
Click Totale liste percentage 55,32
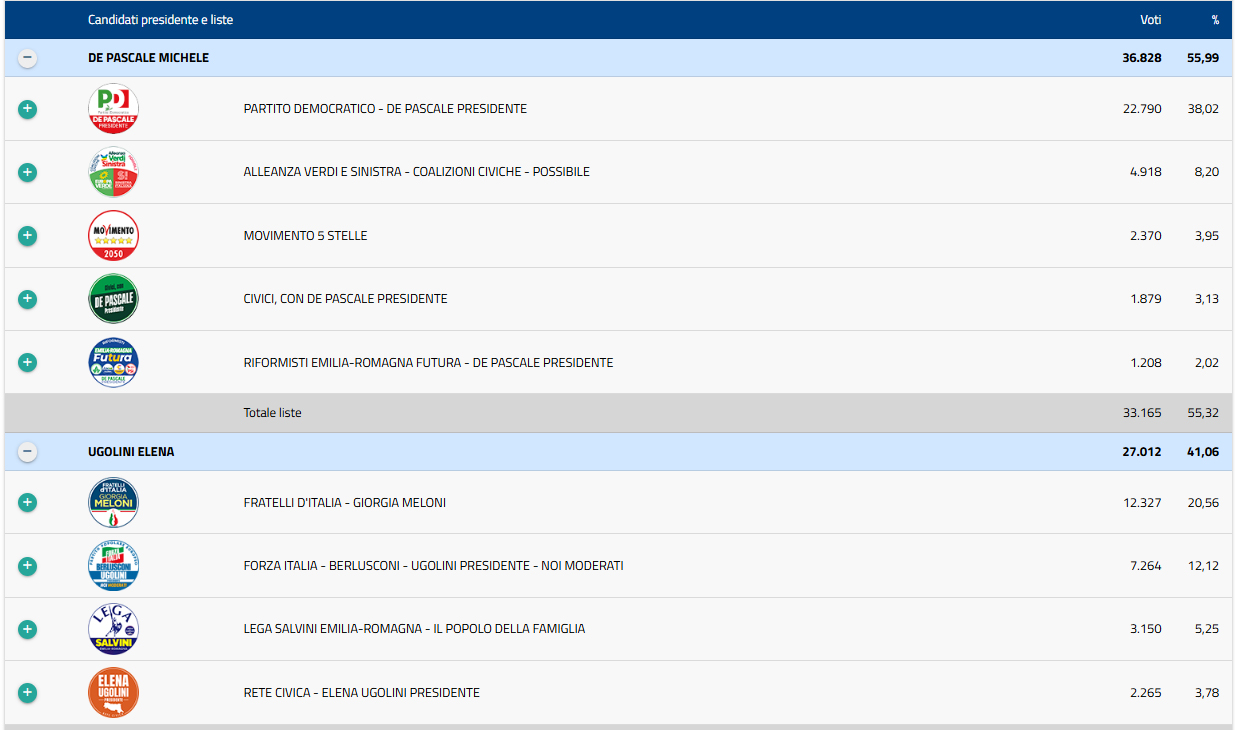tap(1204, 413)
